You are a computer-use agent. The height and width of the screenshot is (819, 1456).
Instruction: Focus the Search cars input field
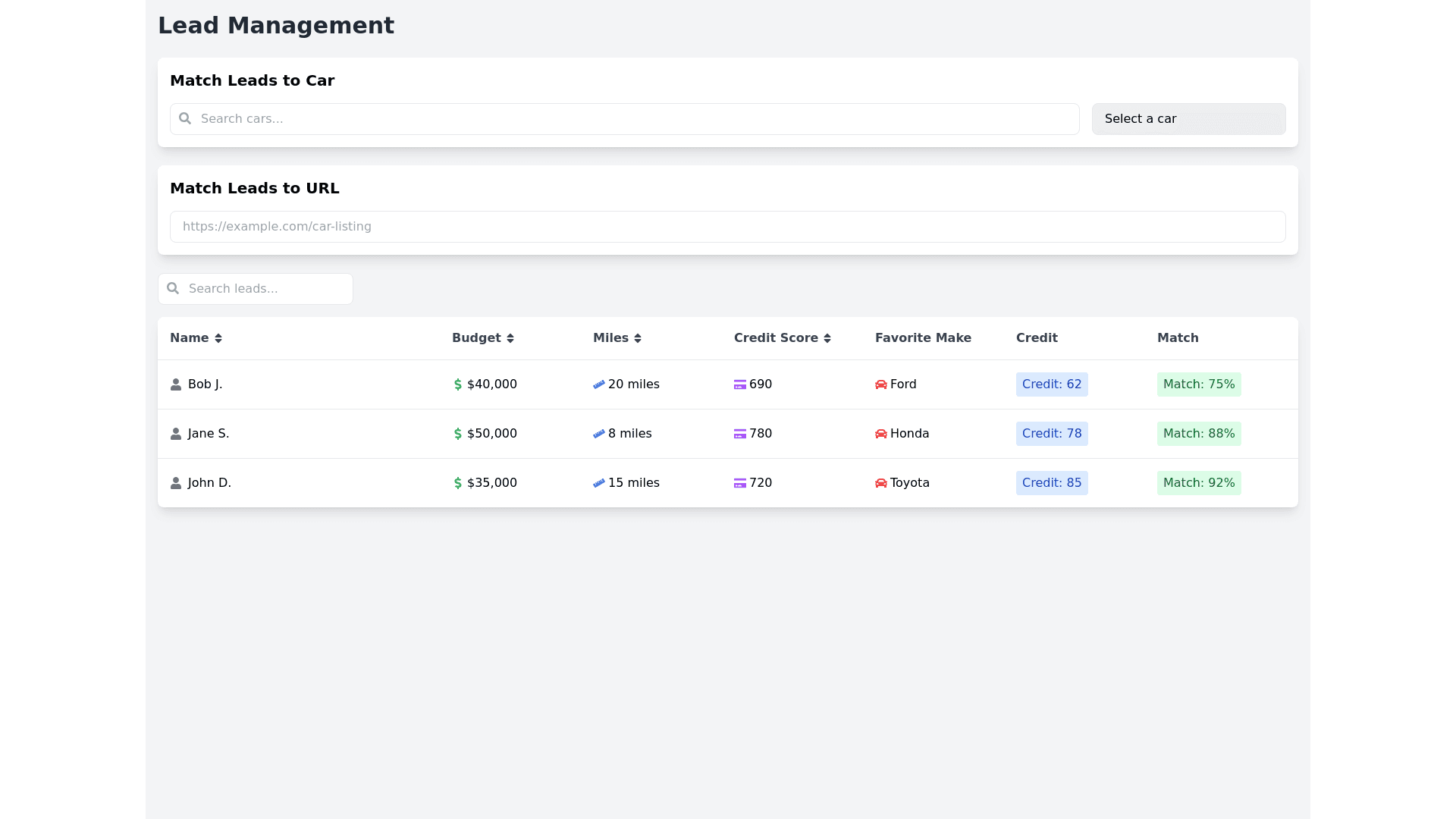click(637, 119)
